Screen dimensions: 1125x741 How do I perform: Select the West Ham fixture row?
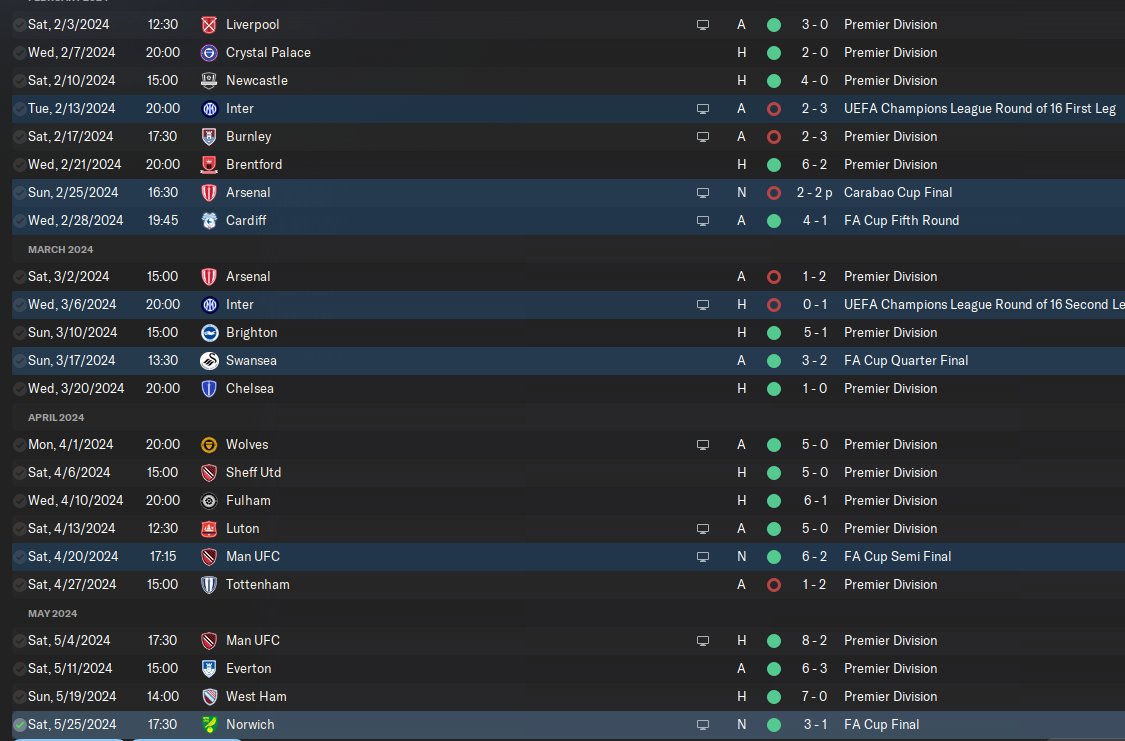(x=568, y=697)
